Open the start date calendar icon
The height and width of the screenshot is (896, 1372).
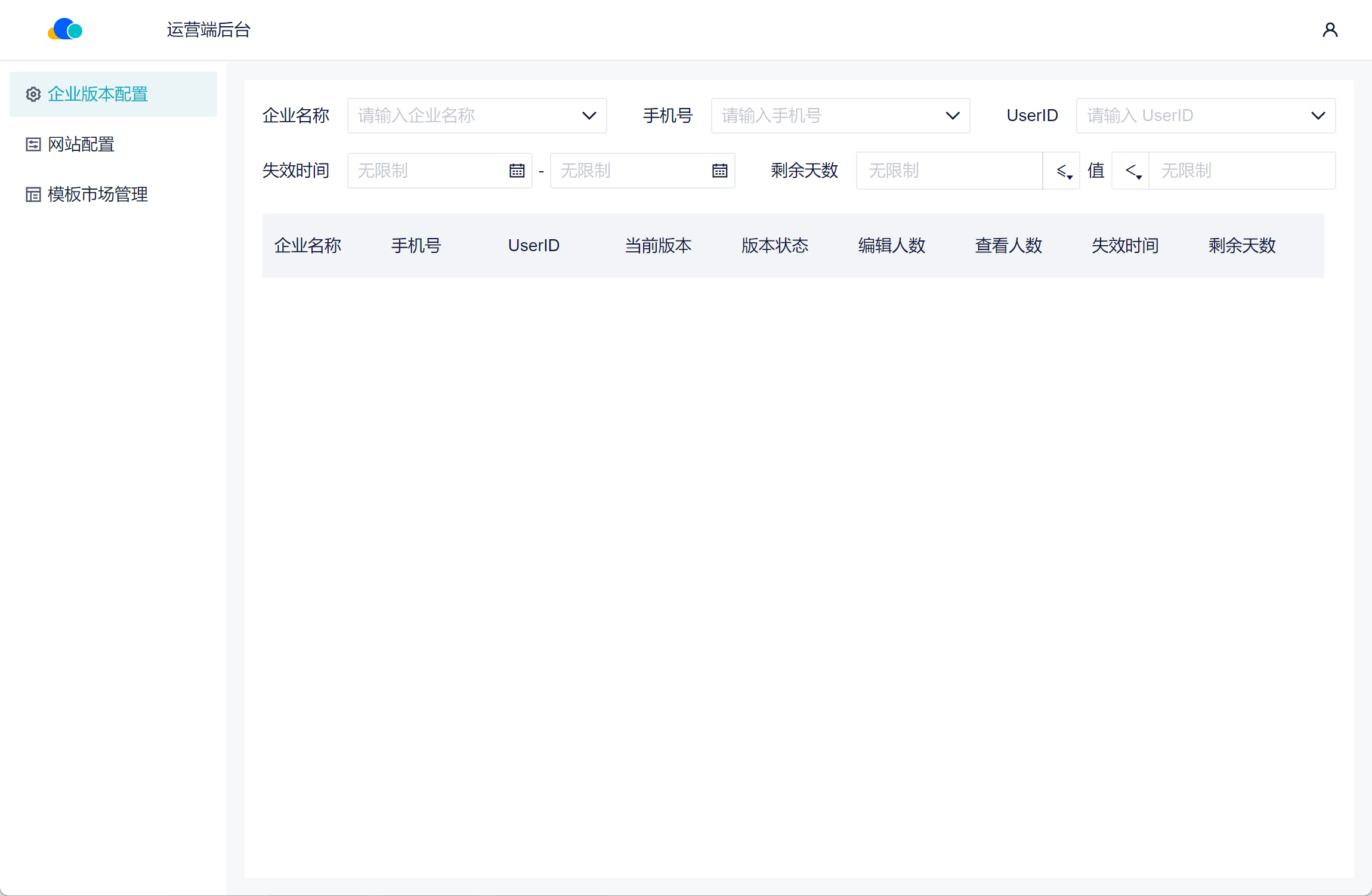(517, 171)
